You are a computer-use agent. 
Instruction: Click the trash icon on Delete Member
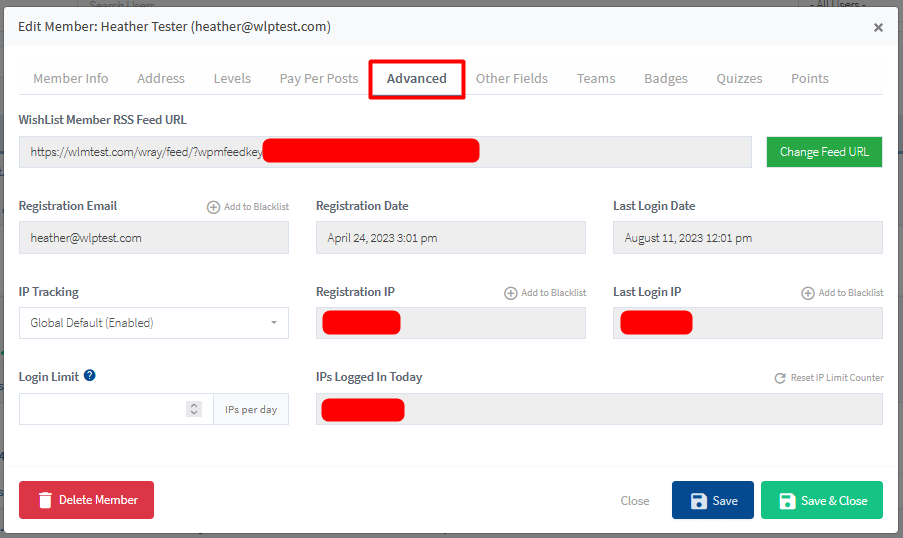point(45,500)
